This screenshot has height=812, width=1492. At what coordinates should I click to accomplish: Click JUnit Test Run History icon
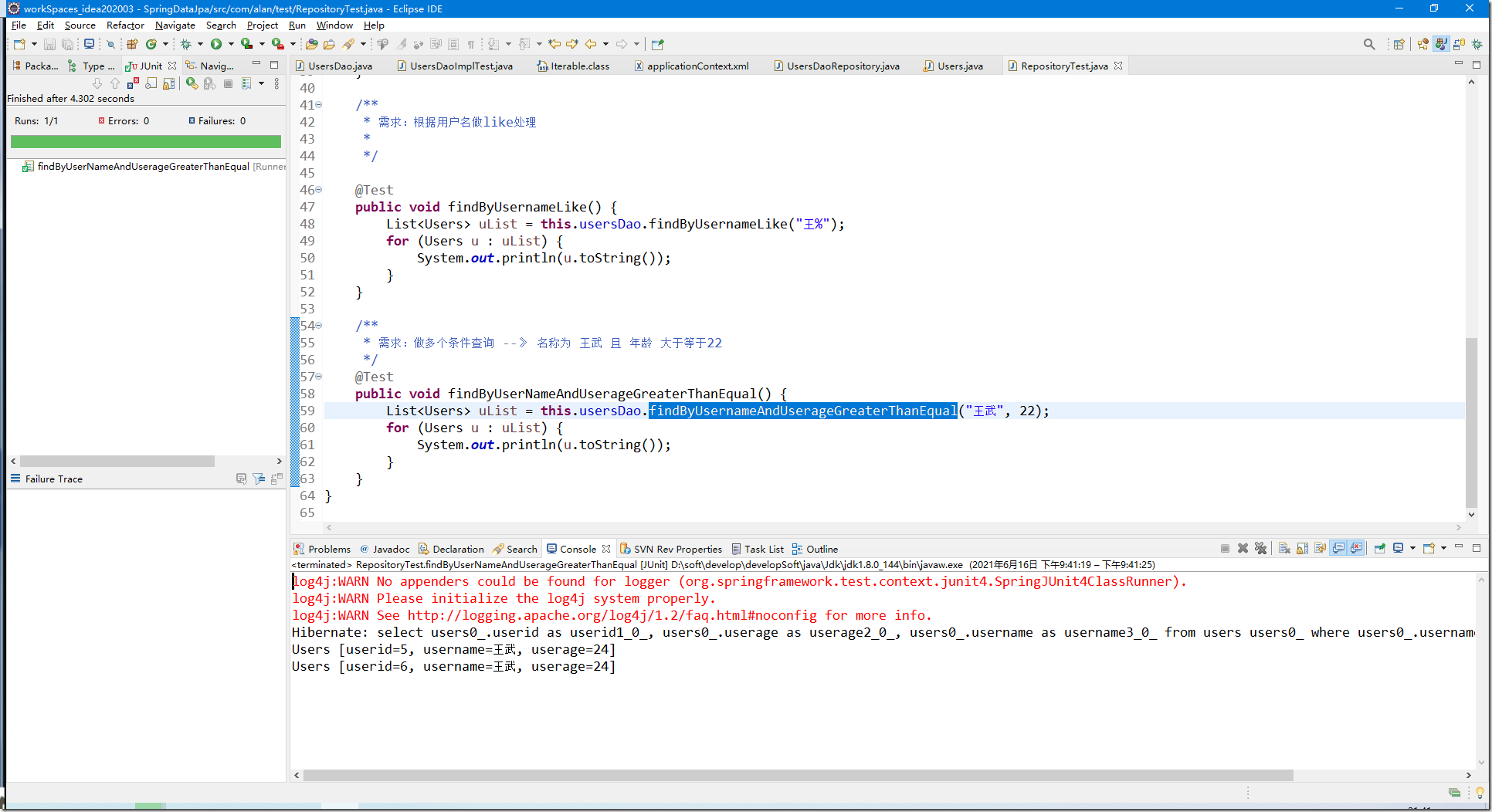point(246,83)
